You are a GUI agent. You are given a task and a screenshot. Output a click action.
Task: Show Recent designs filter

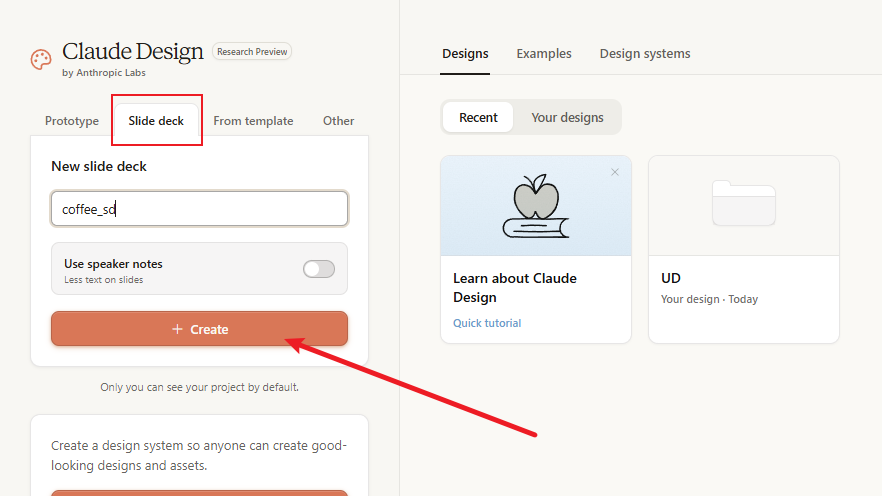[478, 118]
